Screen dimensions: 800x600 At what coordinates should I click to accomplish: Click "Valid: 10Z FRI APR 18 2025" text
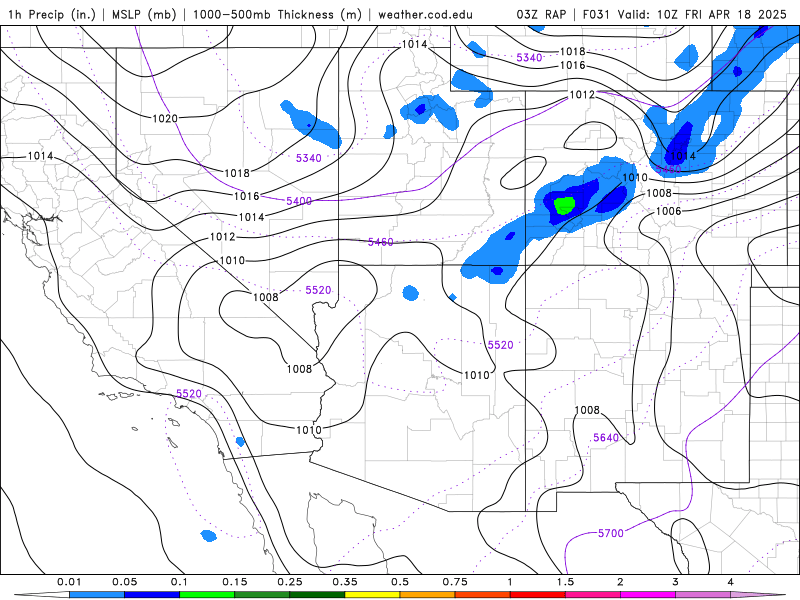point(702,14)
